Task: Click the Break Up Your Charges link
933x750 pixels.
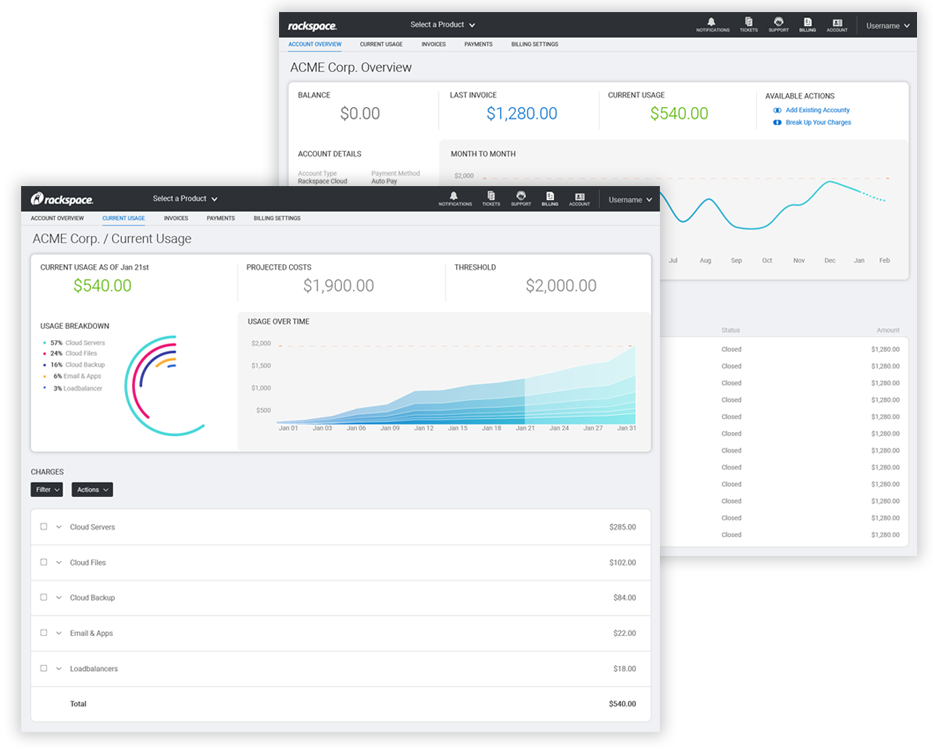Action: coord(818,123)
